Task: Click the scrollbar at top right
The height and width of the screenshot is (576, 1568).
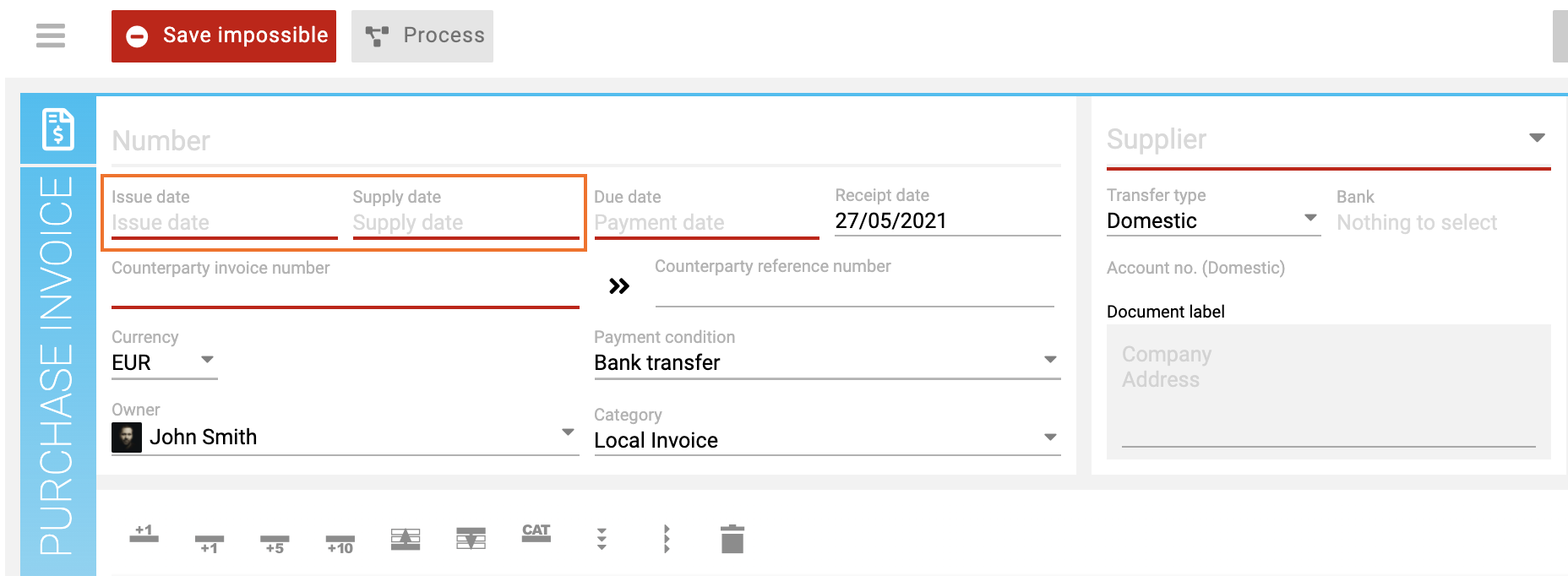Action: [1560, 36]
